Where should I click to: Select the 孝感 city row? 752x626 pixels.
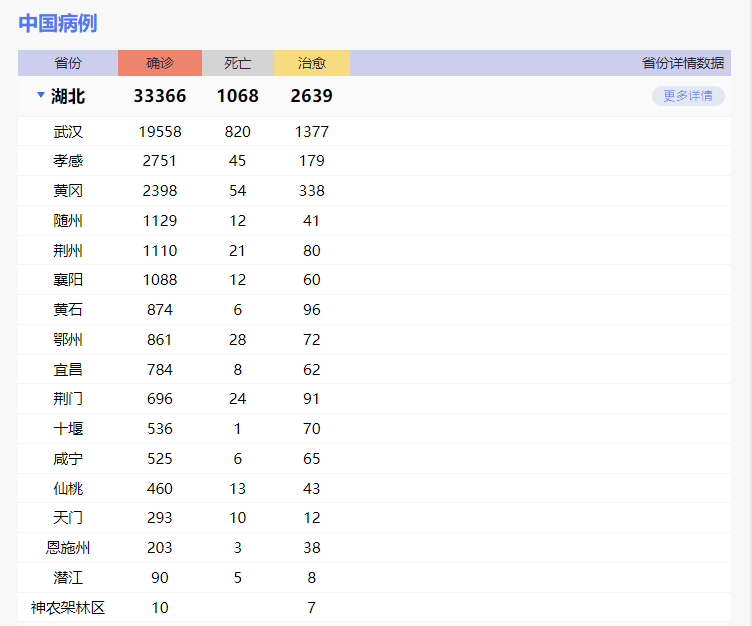[68, 161]
